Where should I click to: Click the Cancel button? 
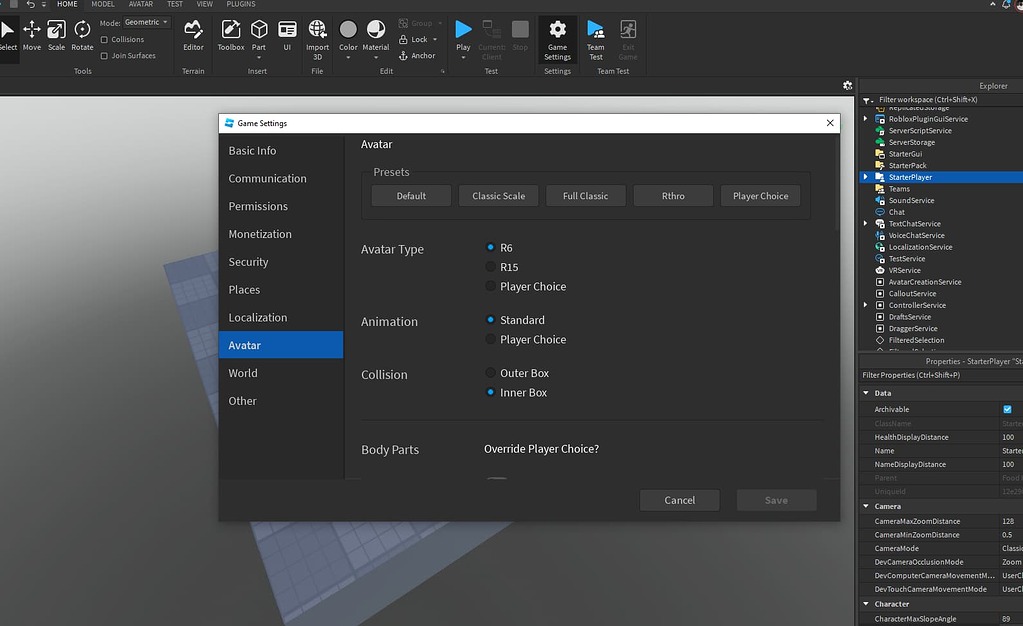[x=679, y=500]
